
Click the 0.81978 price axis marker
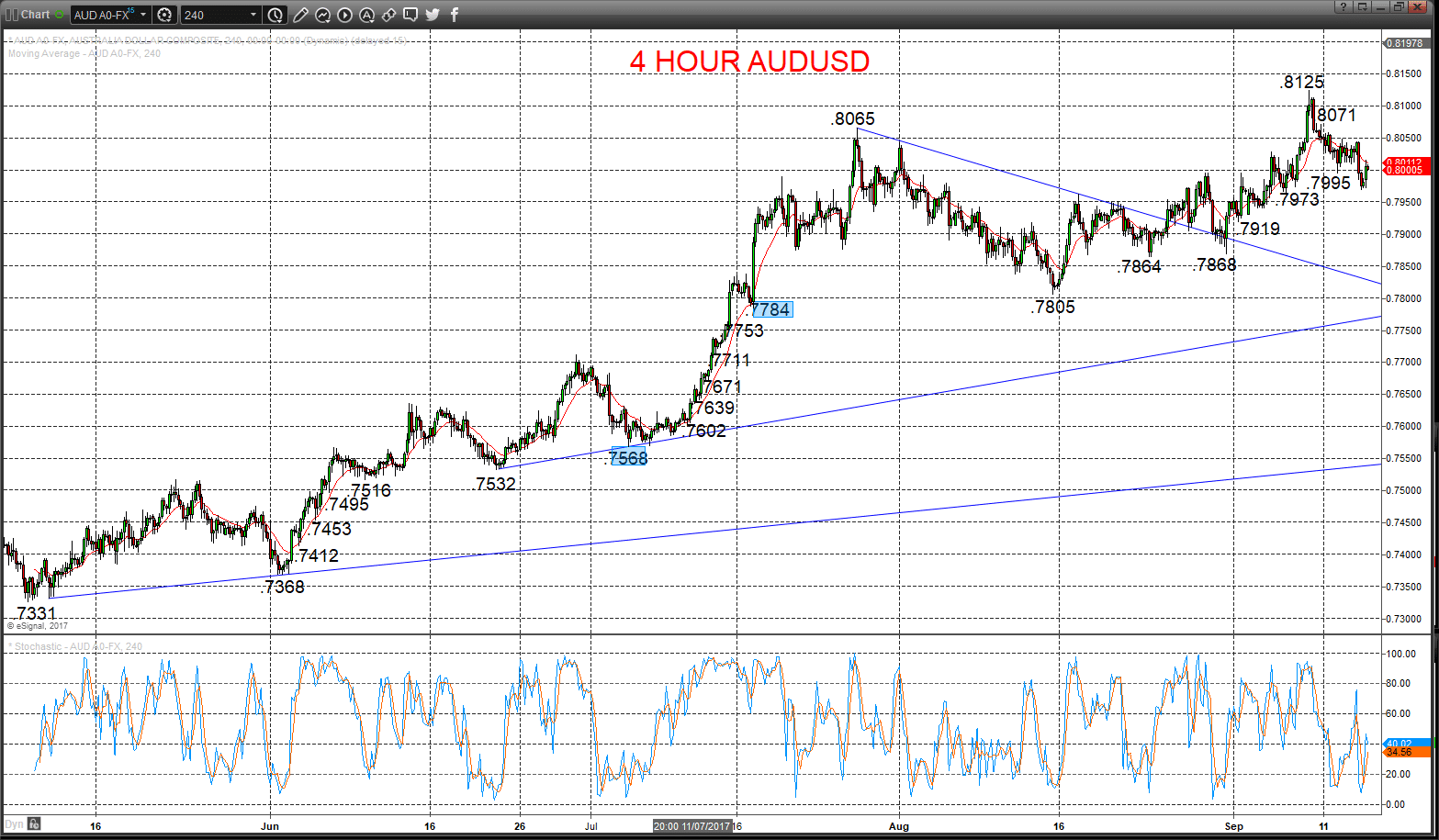click(1405, 43)
